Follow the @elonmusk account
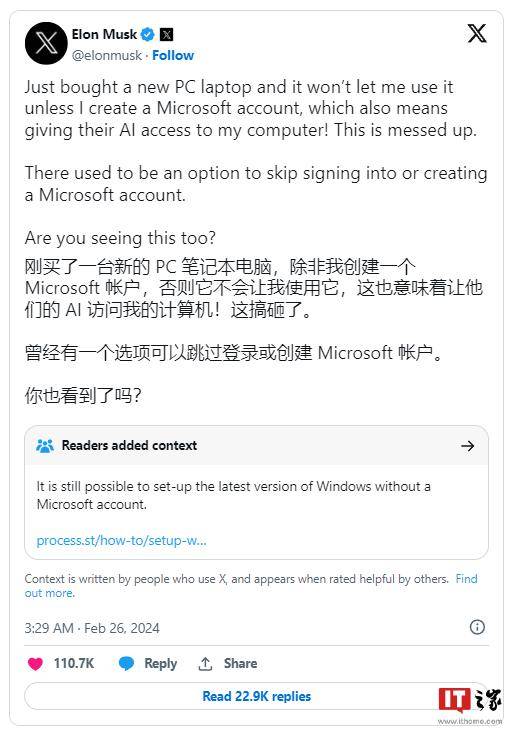The width and height of the screenshot is (510, 732). [173, 56]
